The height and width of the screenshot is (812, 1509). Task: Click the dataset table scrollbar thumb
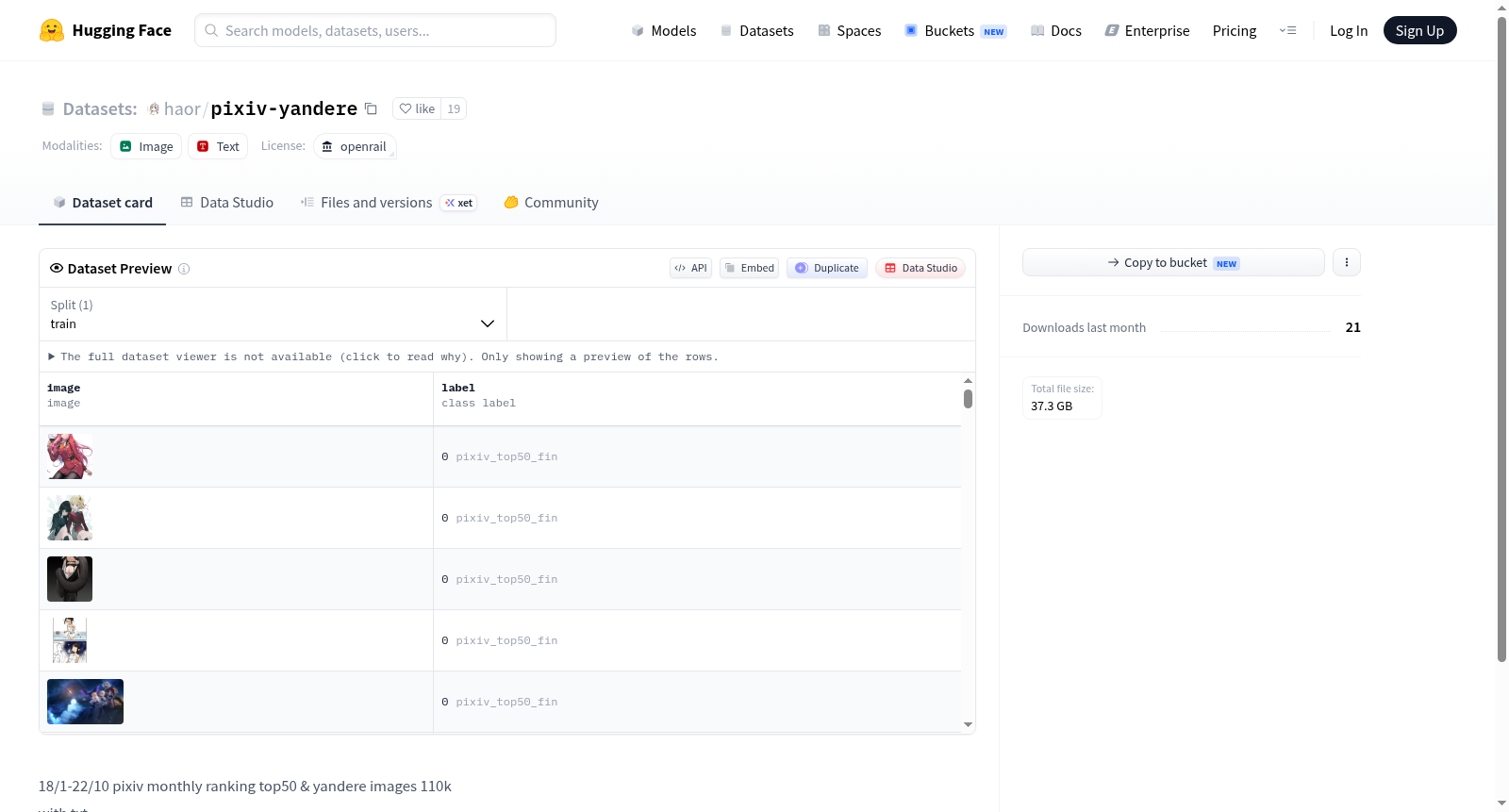968,399
